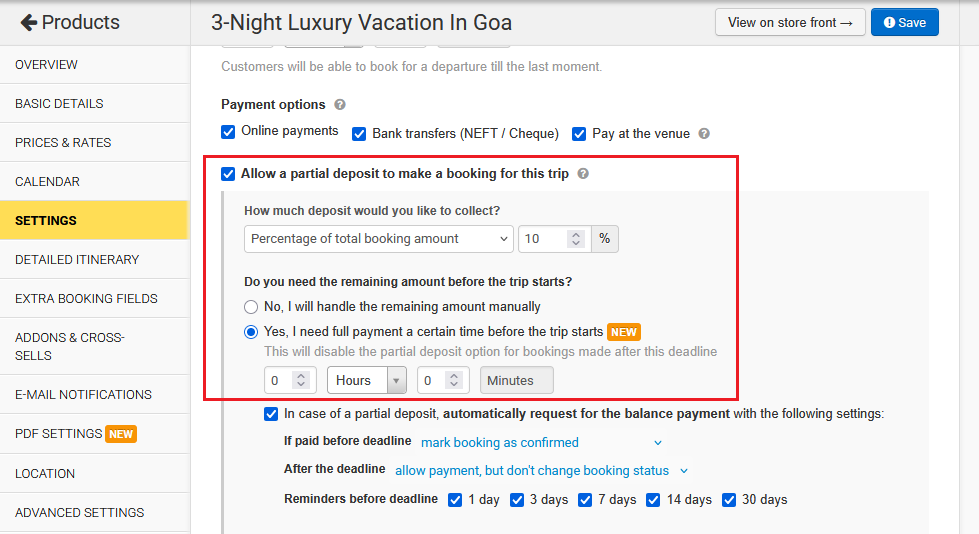
Task: Click the minutes value stepper arrows
Action: click(454, 381)
